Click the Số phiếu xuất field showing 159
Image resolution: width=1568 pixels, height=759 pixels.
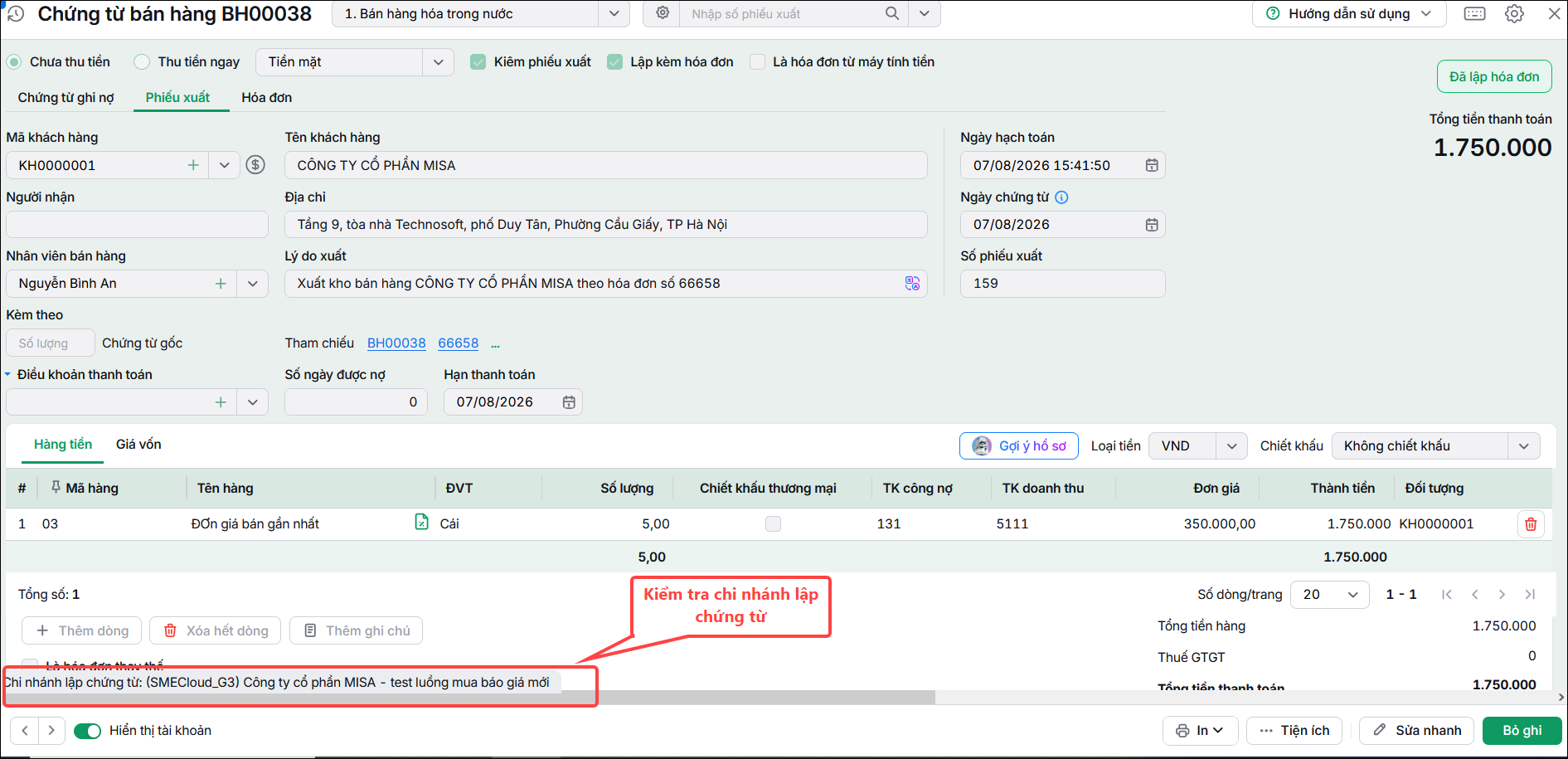(x=1063, y=284)
